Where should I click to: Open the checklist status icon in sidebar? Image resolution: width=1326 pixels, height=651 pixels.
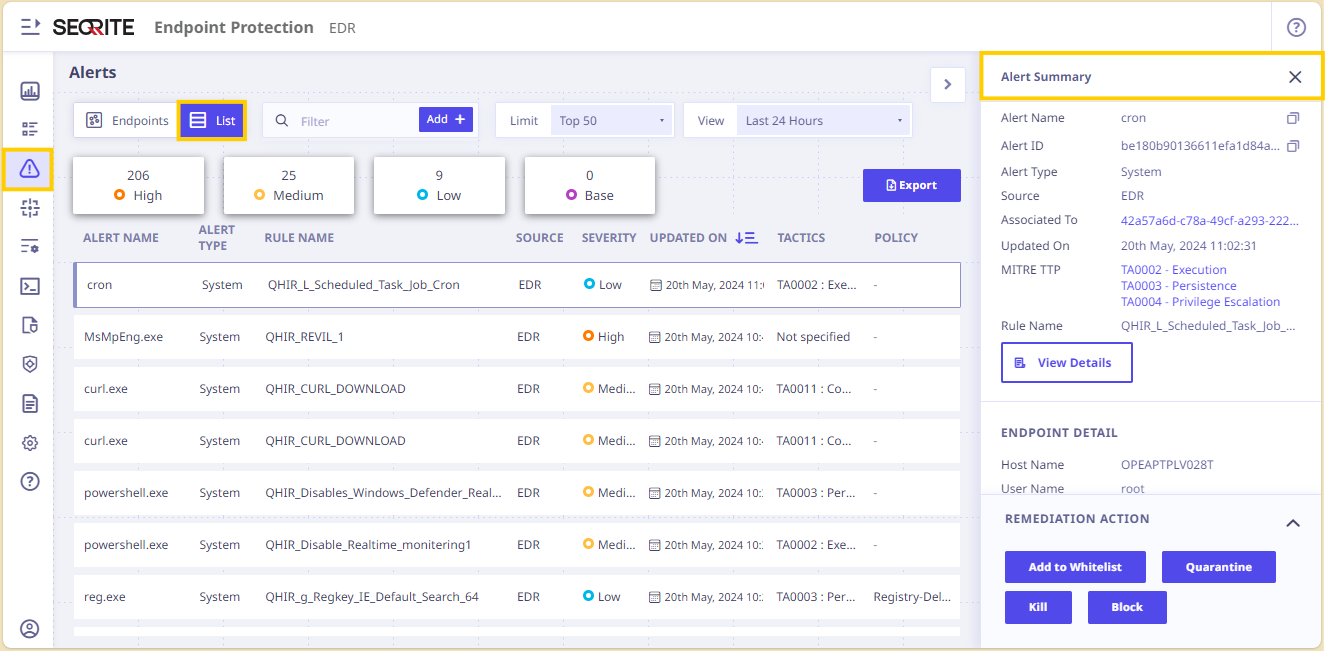pyautogui.click(x=30, y=129)
